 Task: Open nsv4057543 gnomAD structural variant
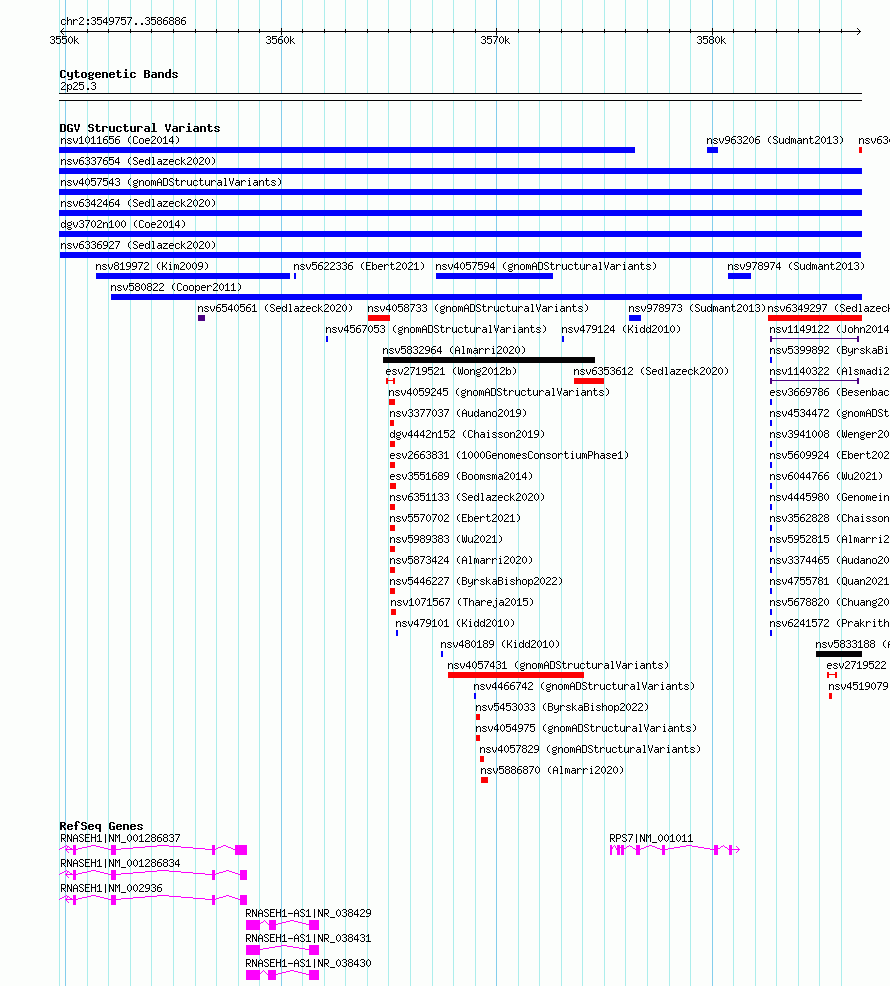(170, 182)
